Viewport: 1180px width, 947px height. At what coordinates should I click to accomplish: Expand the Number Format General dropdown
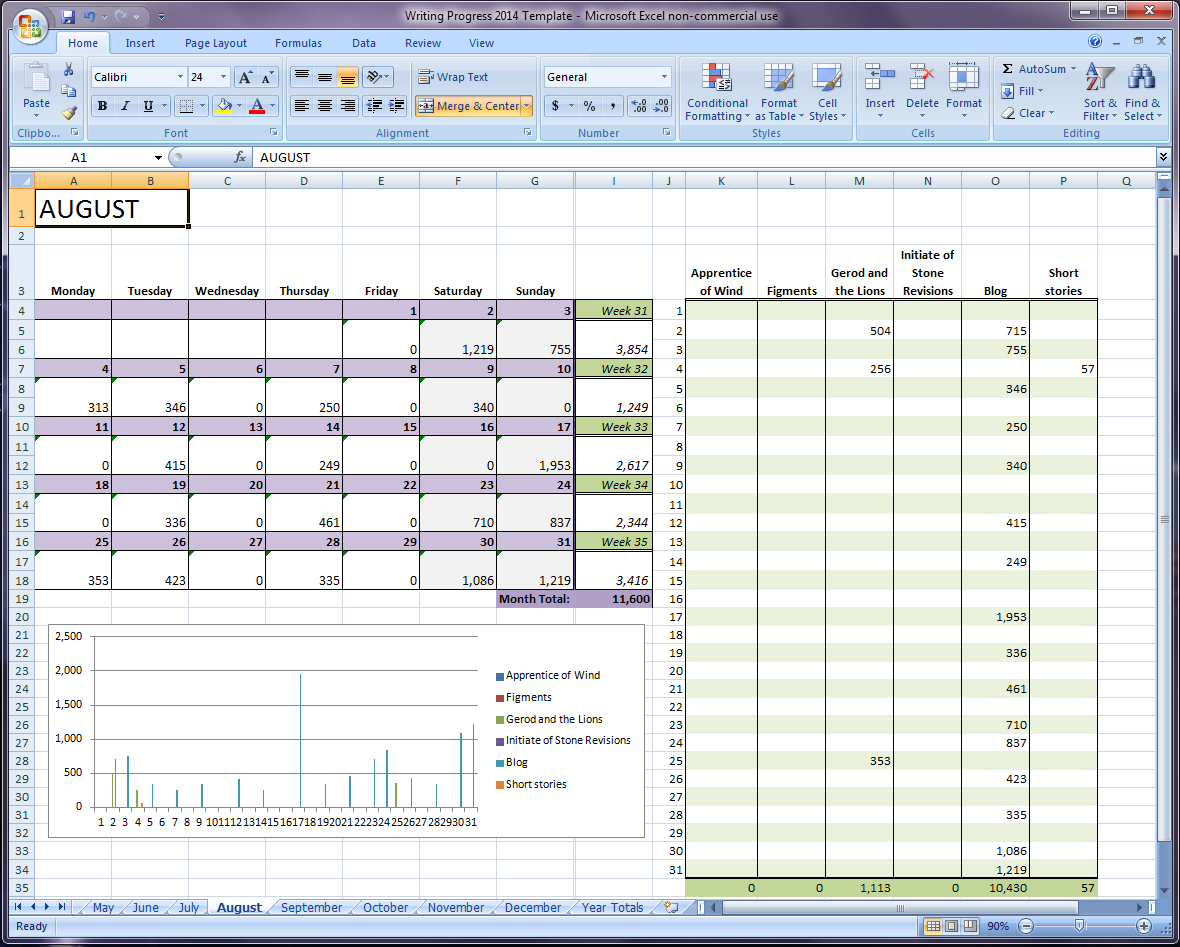click(x=664, y=77)
